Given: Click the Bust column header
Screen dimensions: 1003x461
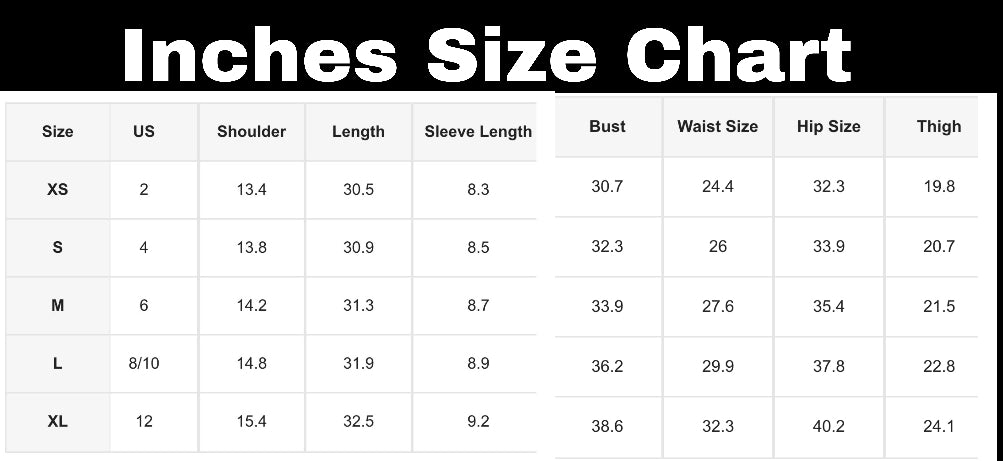Looking at the screenshot, I should (607, 127).
